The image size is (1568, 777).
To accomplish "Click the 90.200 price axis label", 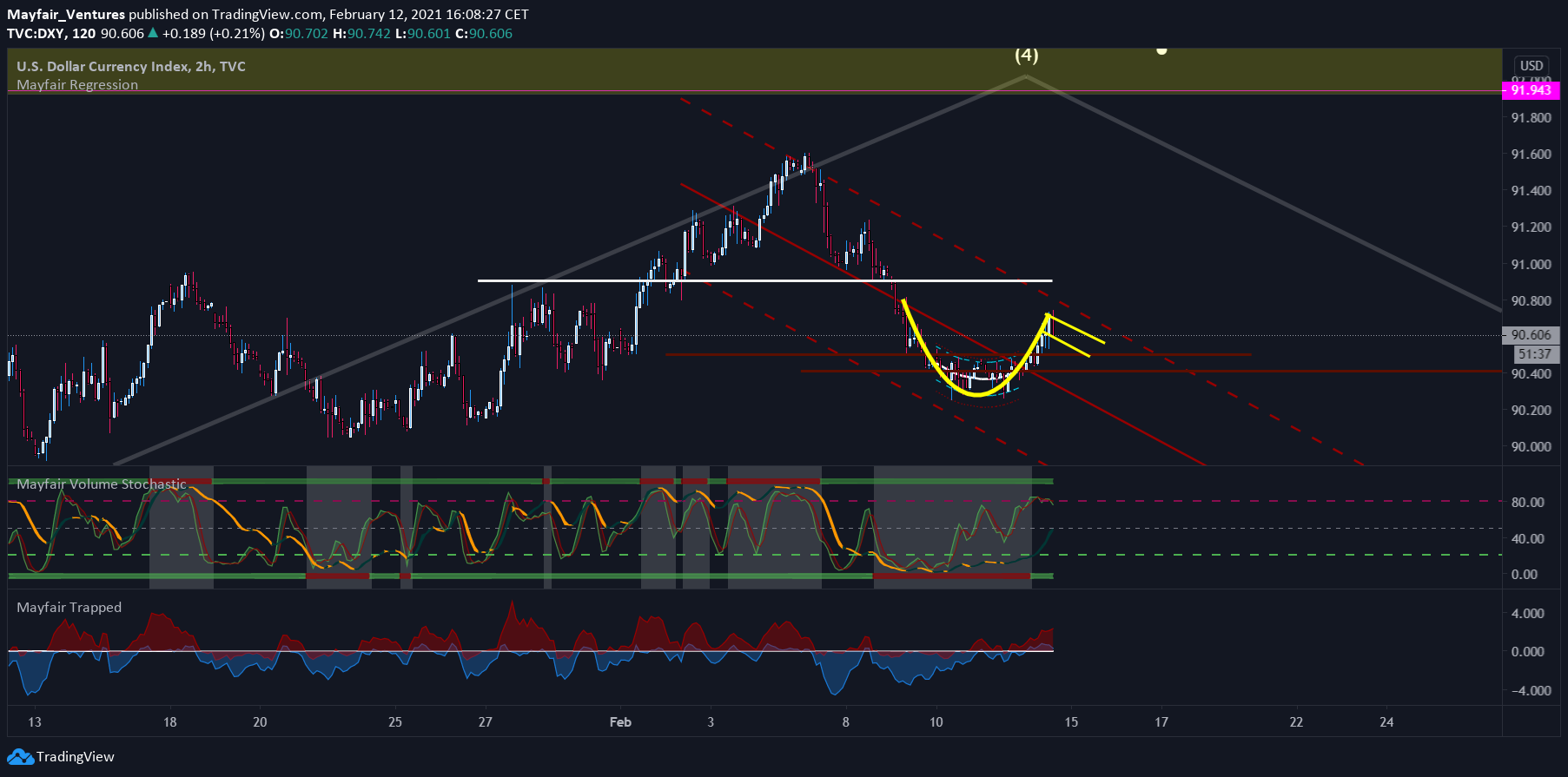I will pyautogui.click(x=1531, y=411).
